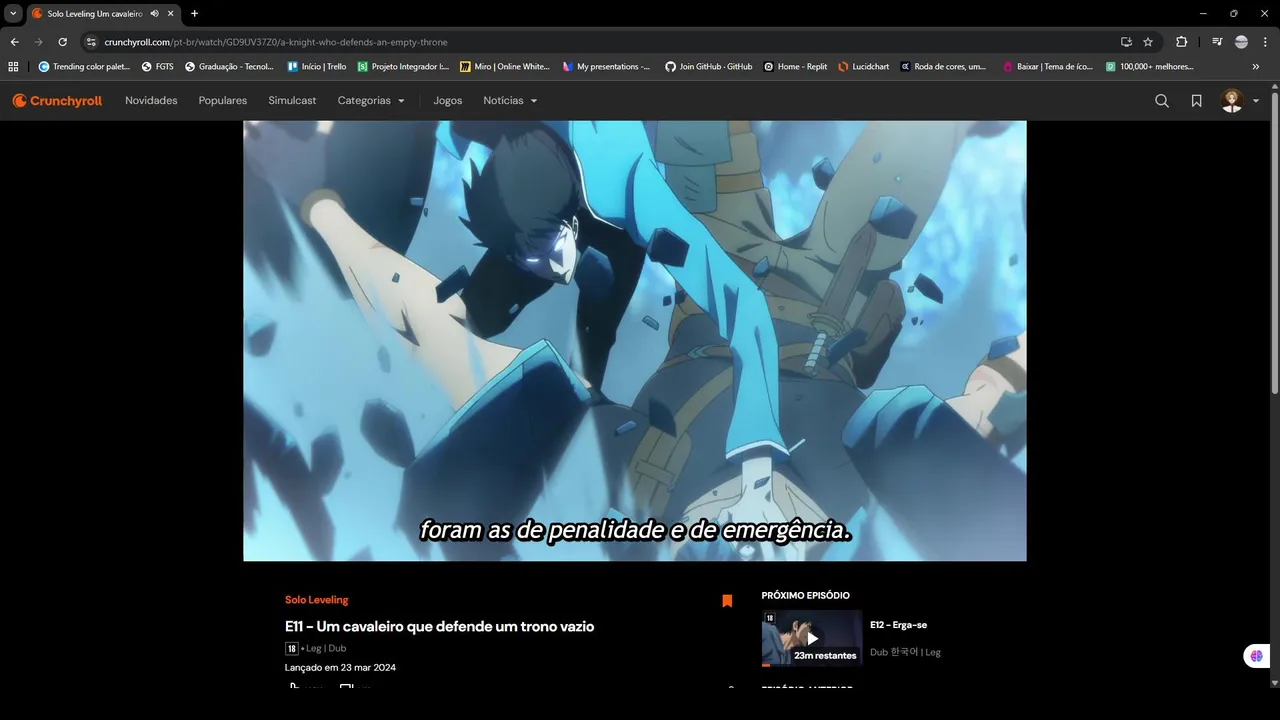Screen dimensions: 1280x720
Task: Expand the bookmarks overflow chevron
Action: click(x=1256, y=67)
